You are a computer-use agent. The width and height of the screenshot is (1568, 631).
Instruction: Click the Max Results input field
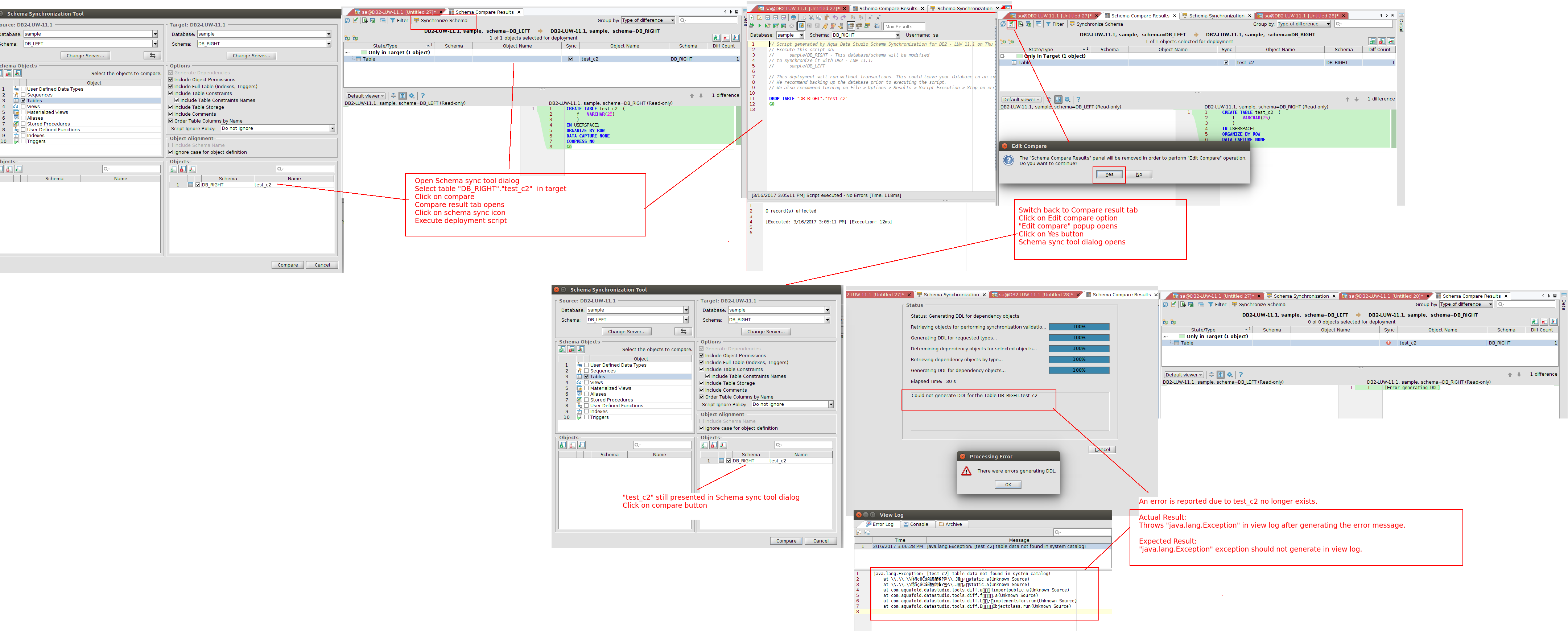click(x=903, y=27)
